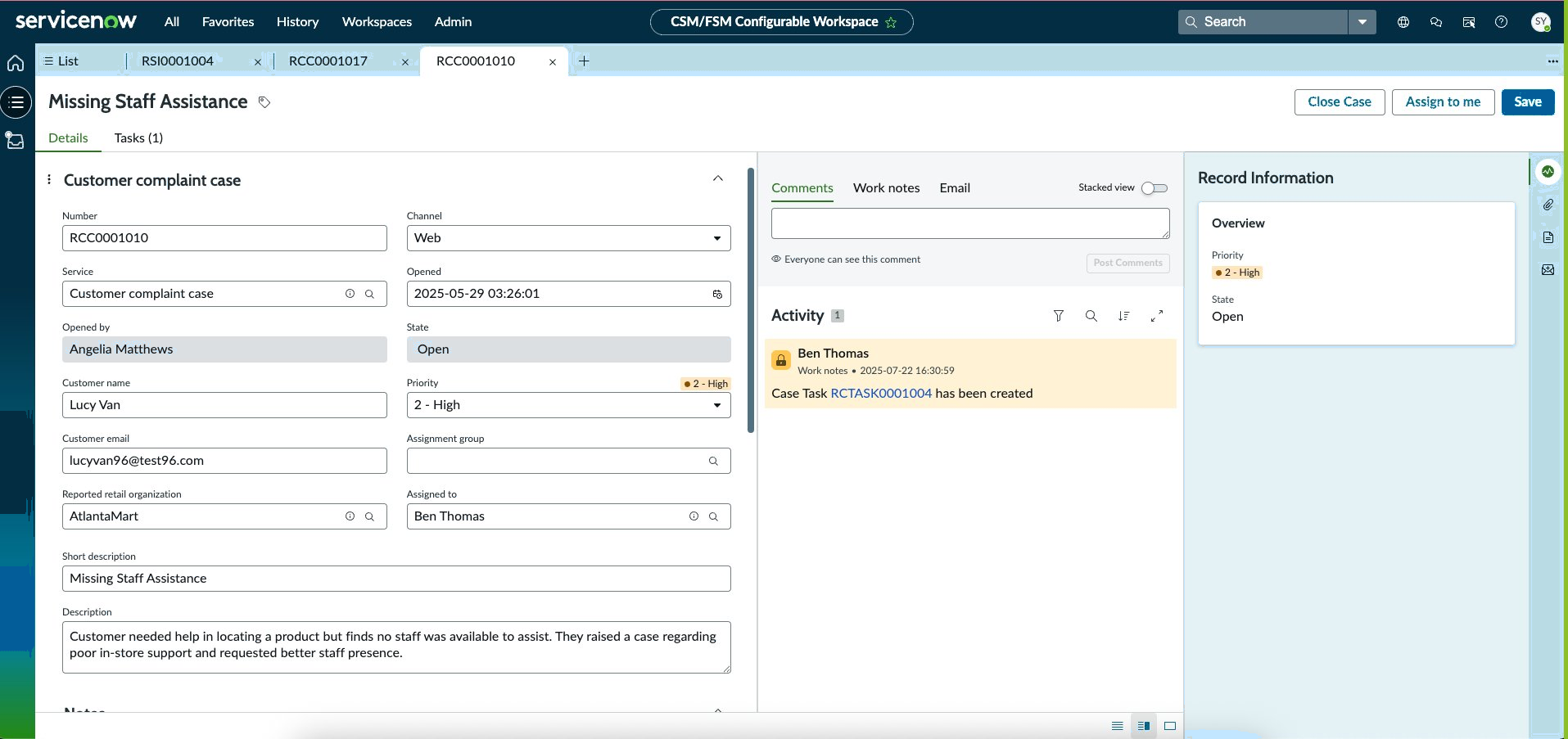This screenshot has height=739, width=1568.
Task: Click the Customer email field
Action: 224,461
